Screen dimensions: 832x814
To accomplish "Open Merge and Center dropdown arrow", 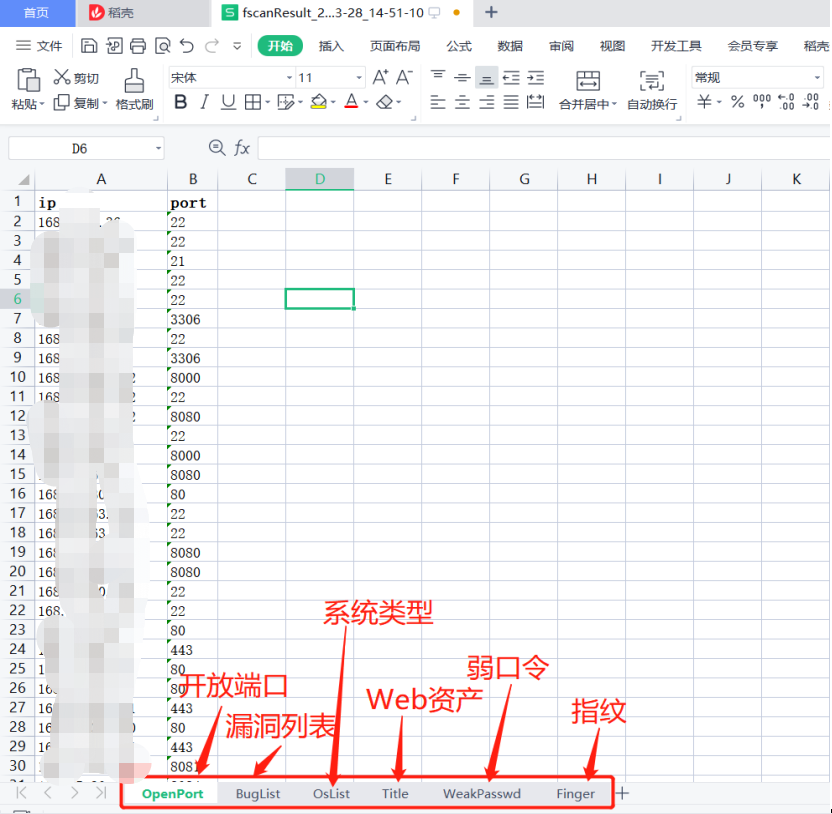I will click(614, 103).
